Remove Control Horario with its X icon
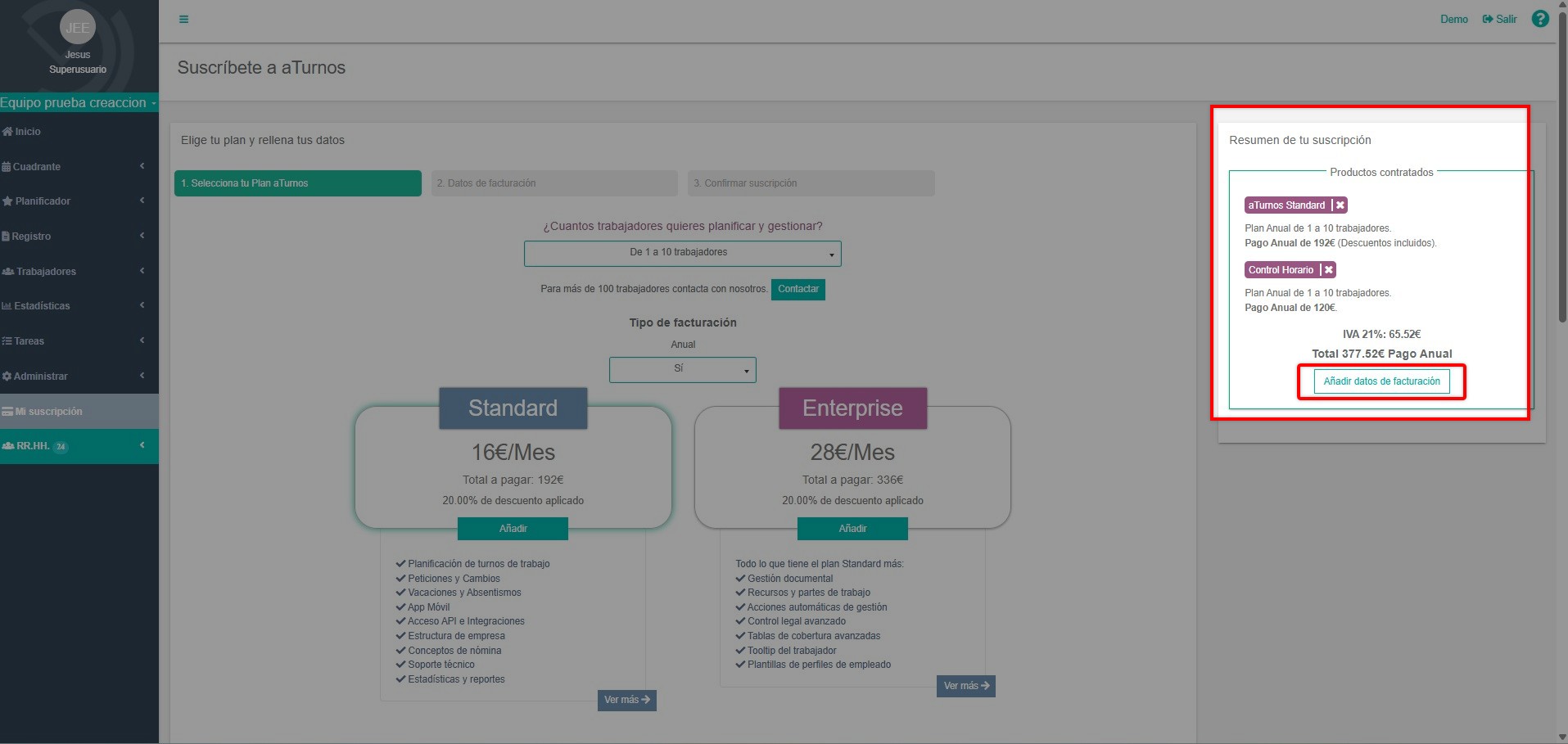Image resolution: width=1568 pixels, height=744 pixels. [1328, 270]
